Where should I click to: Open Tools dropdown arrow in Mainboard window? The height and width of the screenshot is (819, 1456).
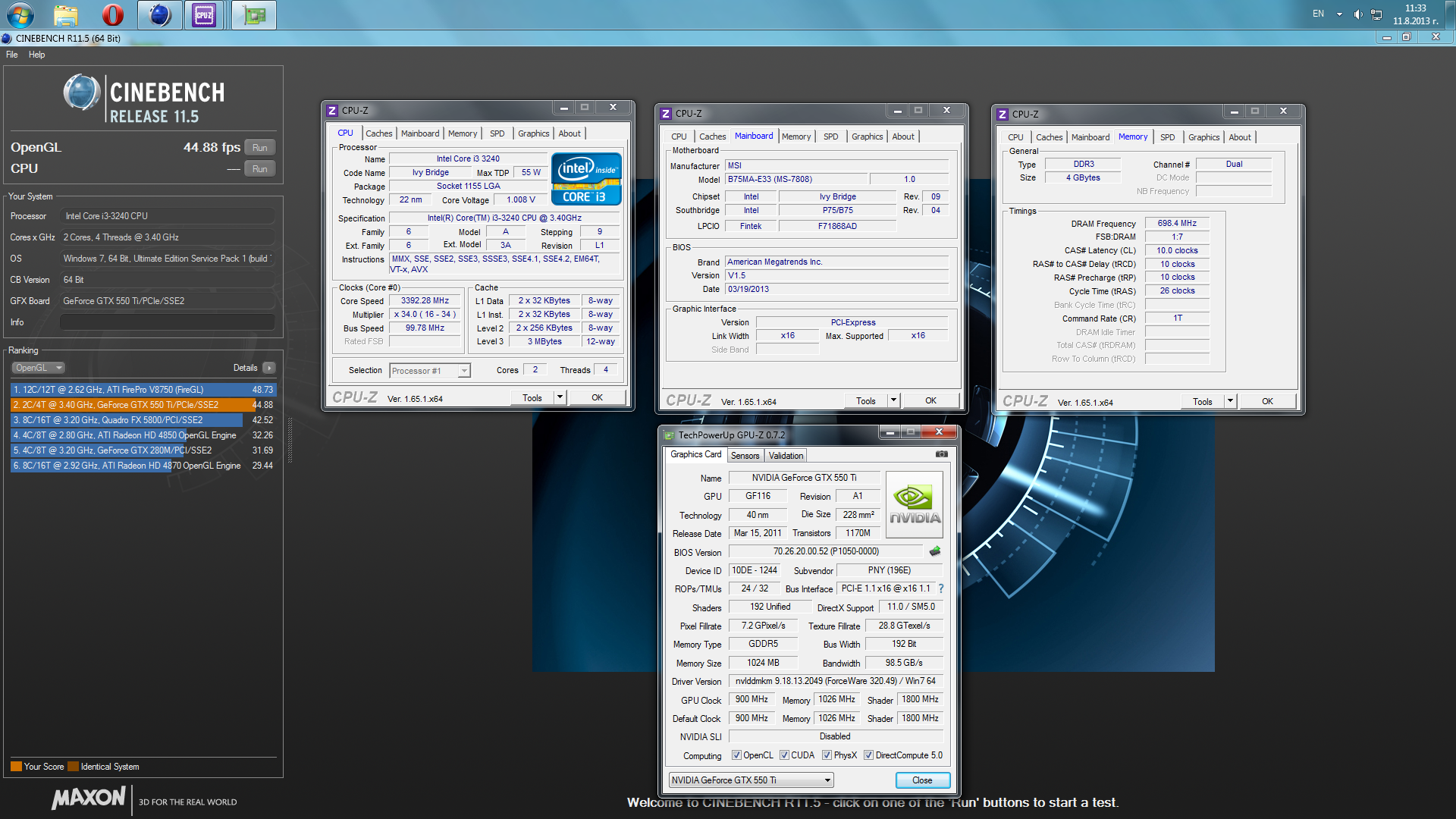coord(893,400)
